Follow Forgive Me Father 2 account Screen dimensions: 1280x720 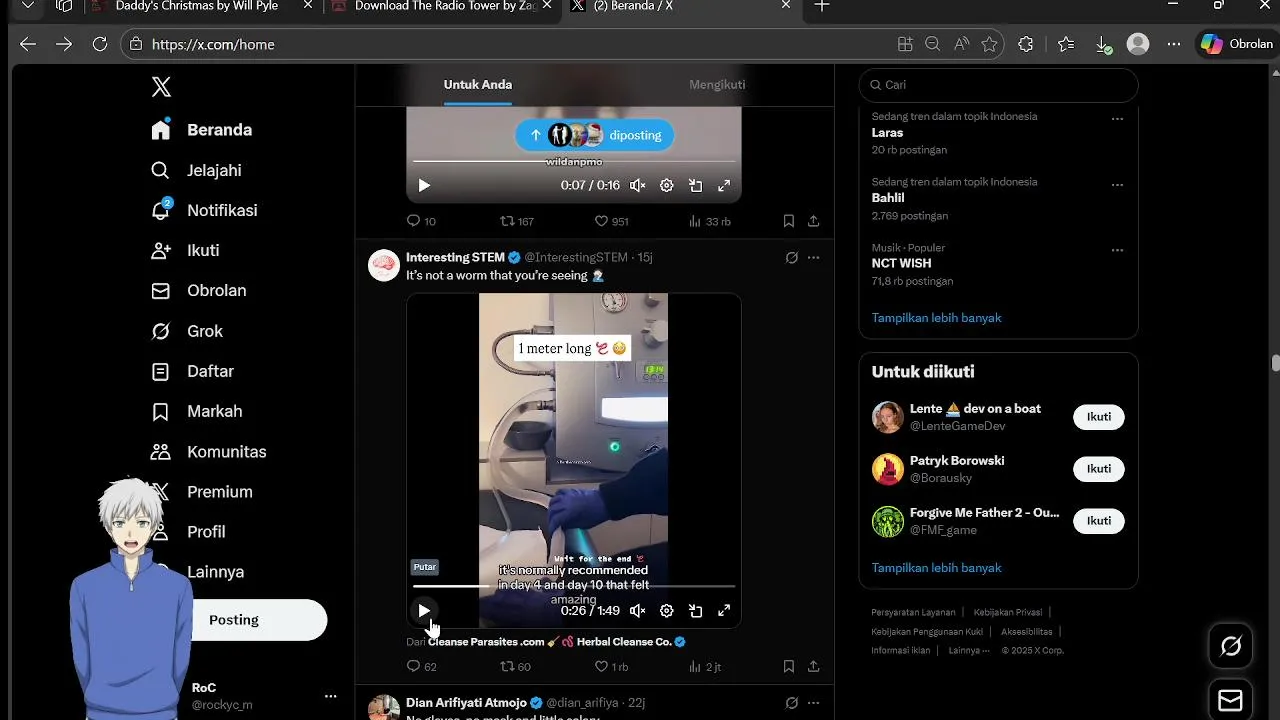(x=1099, y=521)
